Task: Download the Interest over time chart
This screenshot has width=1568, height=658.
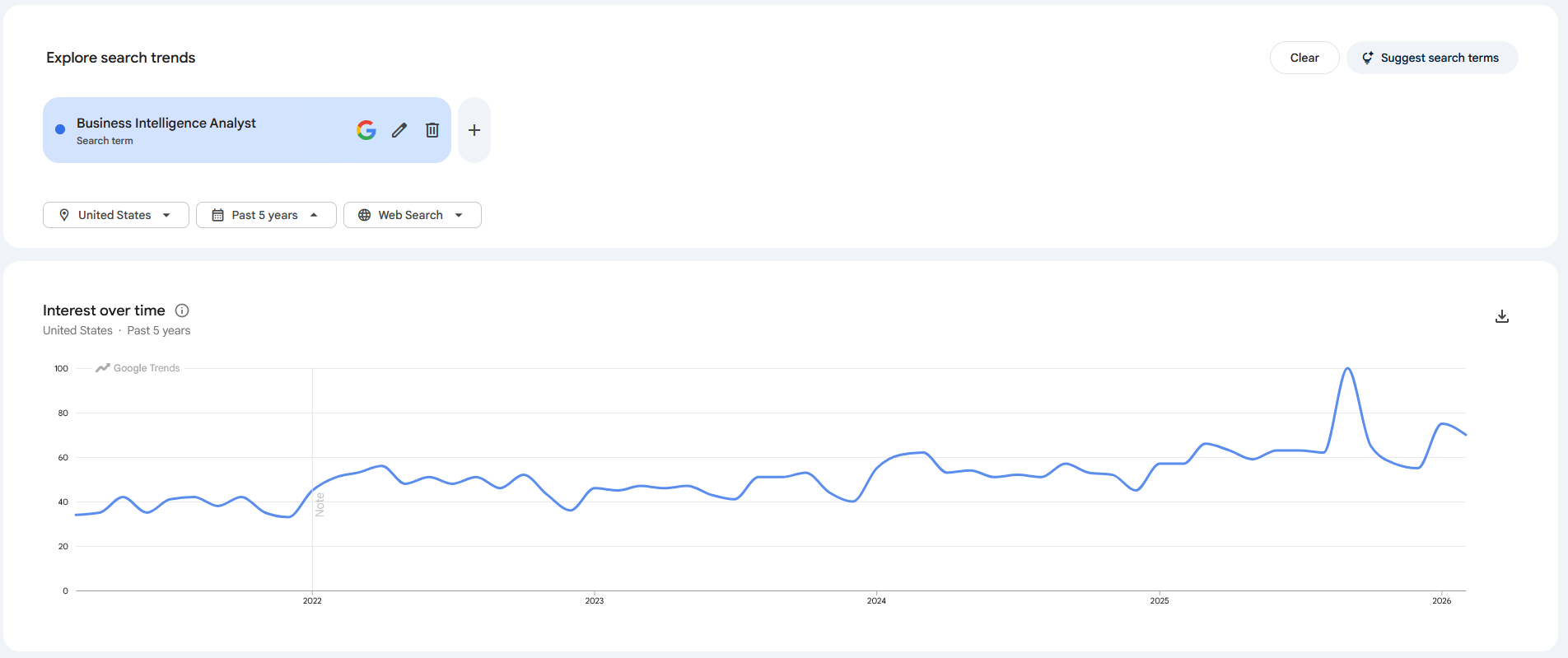Action: (1502, 316)
